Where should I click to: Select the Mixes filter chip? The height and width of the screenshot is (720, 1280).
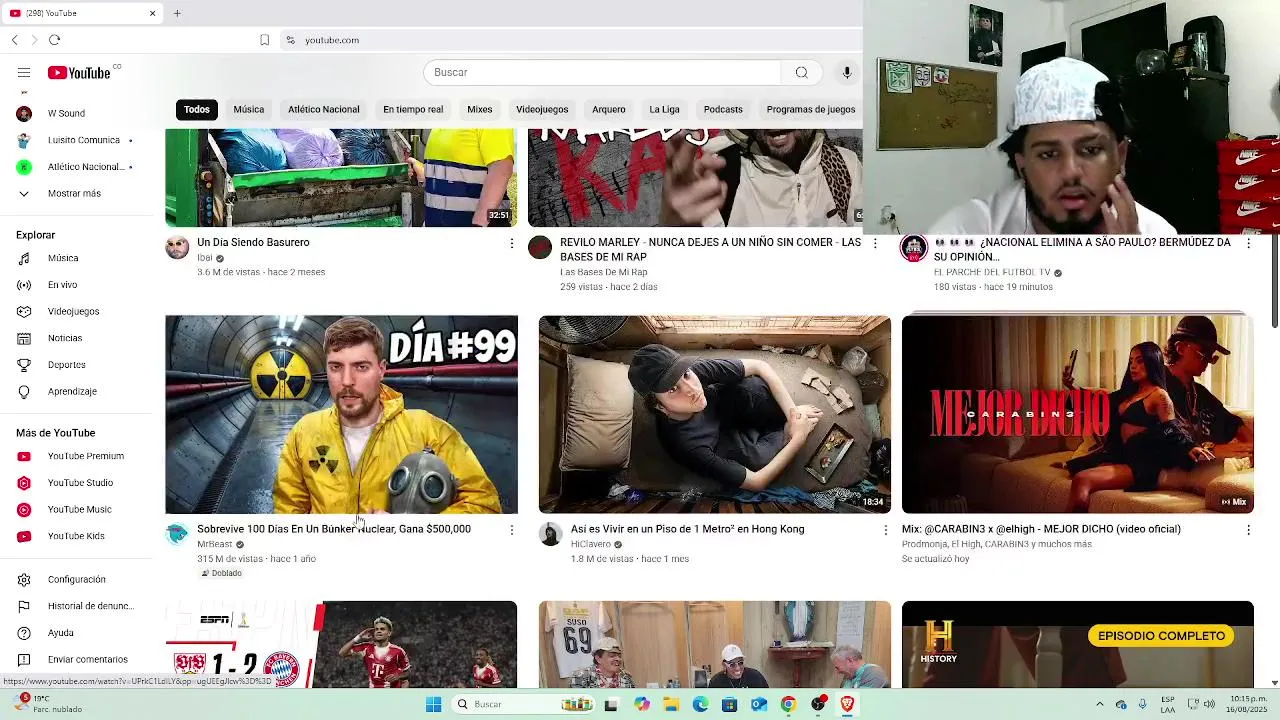coord(480,109)
